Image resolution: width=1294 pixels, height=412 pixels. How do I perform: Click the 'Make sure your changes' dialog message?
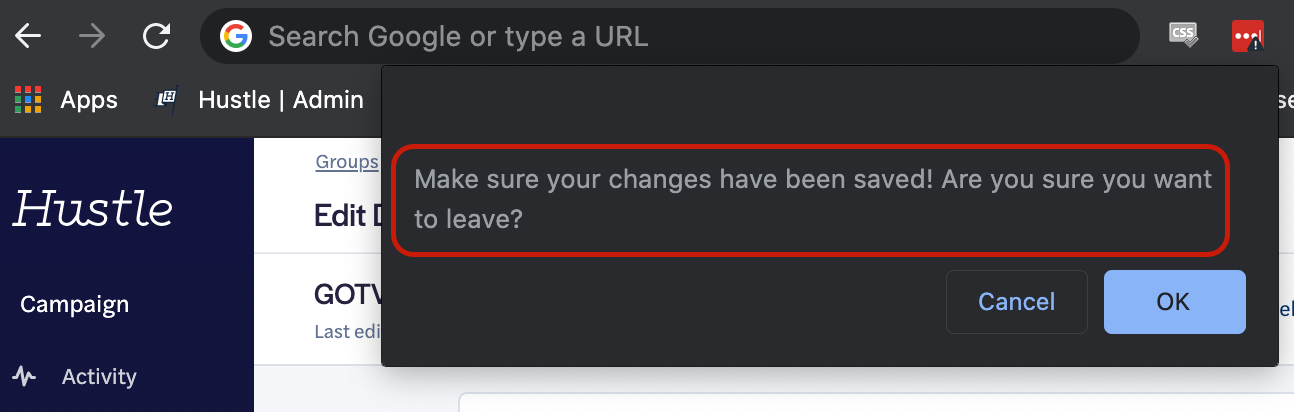[x=812, y=199]
